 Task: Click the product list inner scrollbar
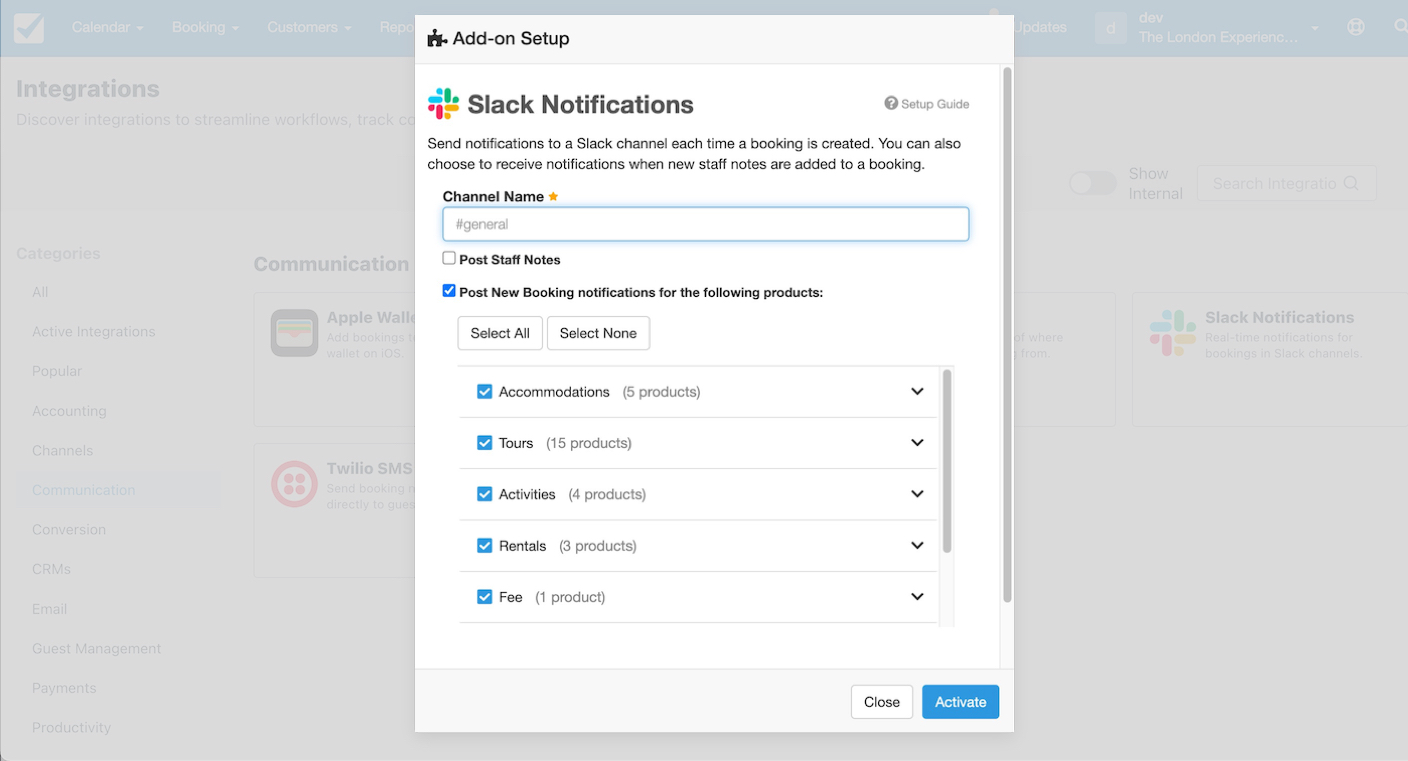pos(947,461)
